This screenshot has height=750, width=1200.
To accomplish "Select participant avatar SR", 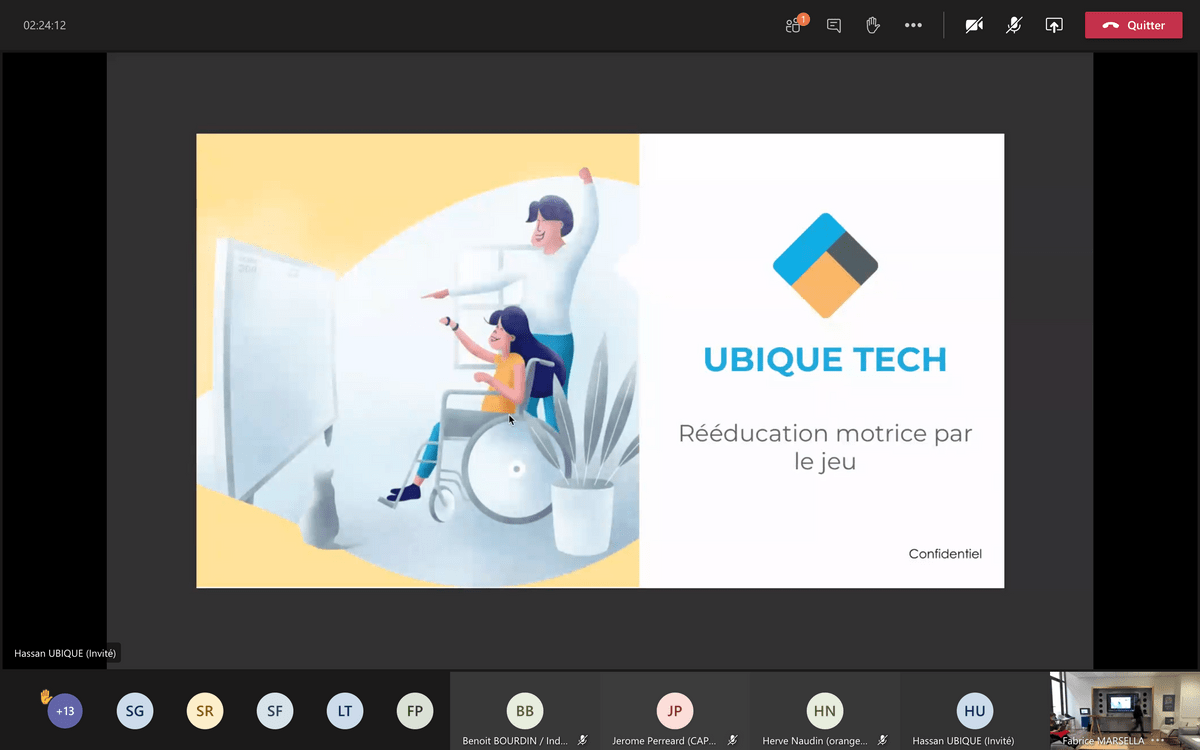I will pos(205,711).
